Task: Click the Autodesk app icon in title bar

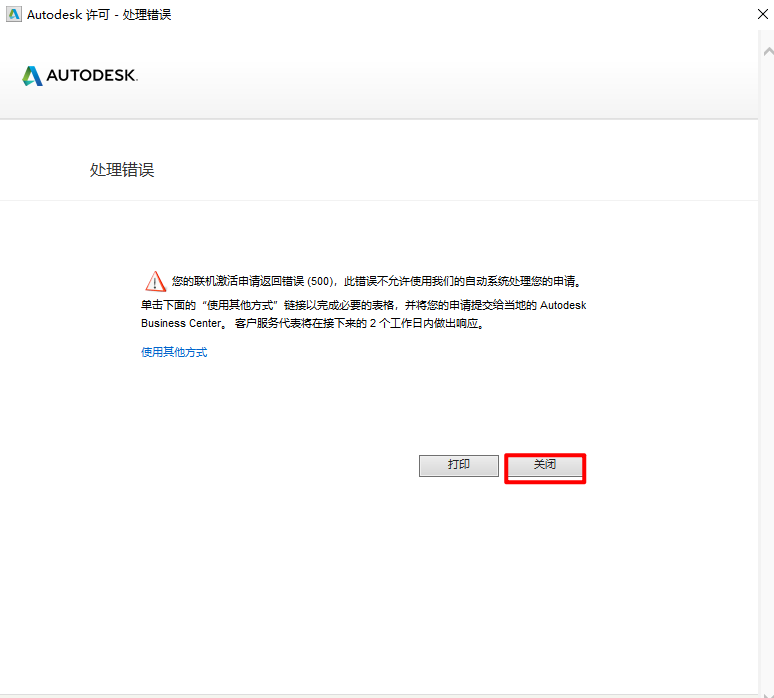Action: [14, 14]
